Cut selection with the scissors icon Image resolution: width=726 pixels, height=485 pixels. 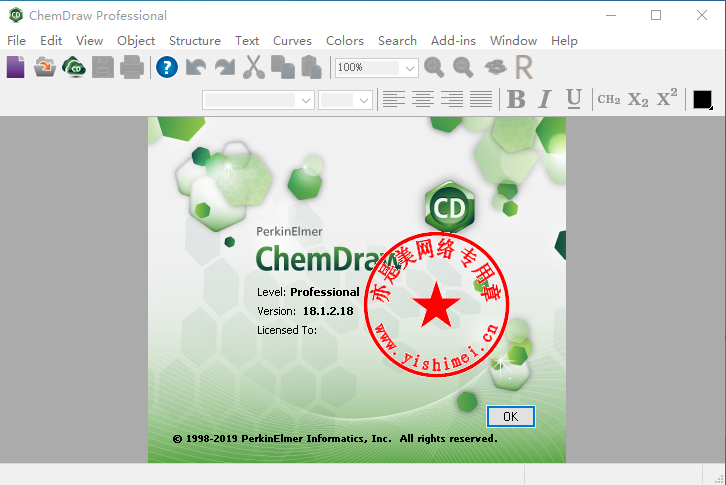[254, 67]
